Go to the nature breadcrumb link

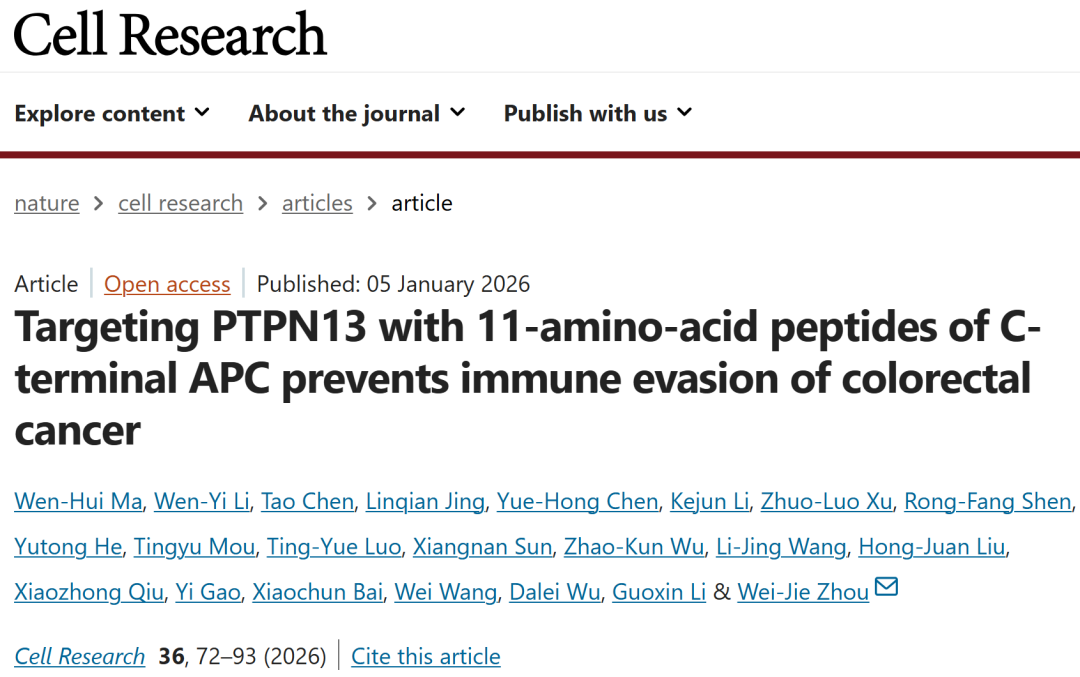pyautogui.click(x=46, y=203)
